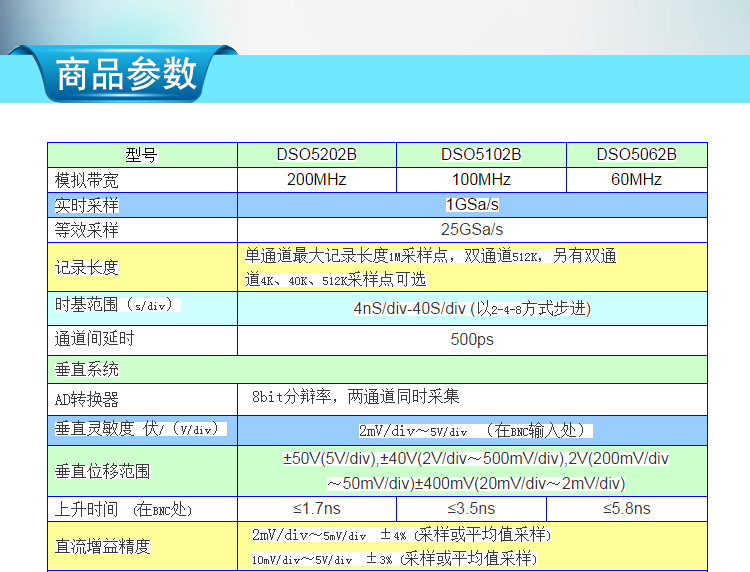Screen dimensions: 750x572
Task: Select the 500ps channel delay value
Action: click(472, 340)
